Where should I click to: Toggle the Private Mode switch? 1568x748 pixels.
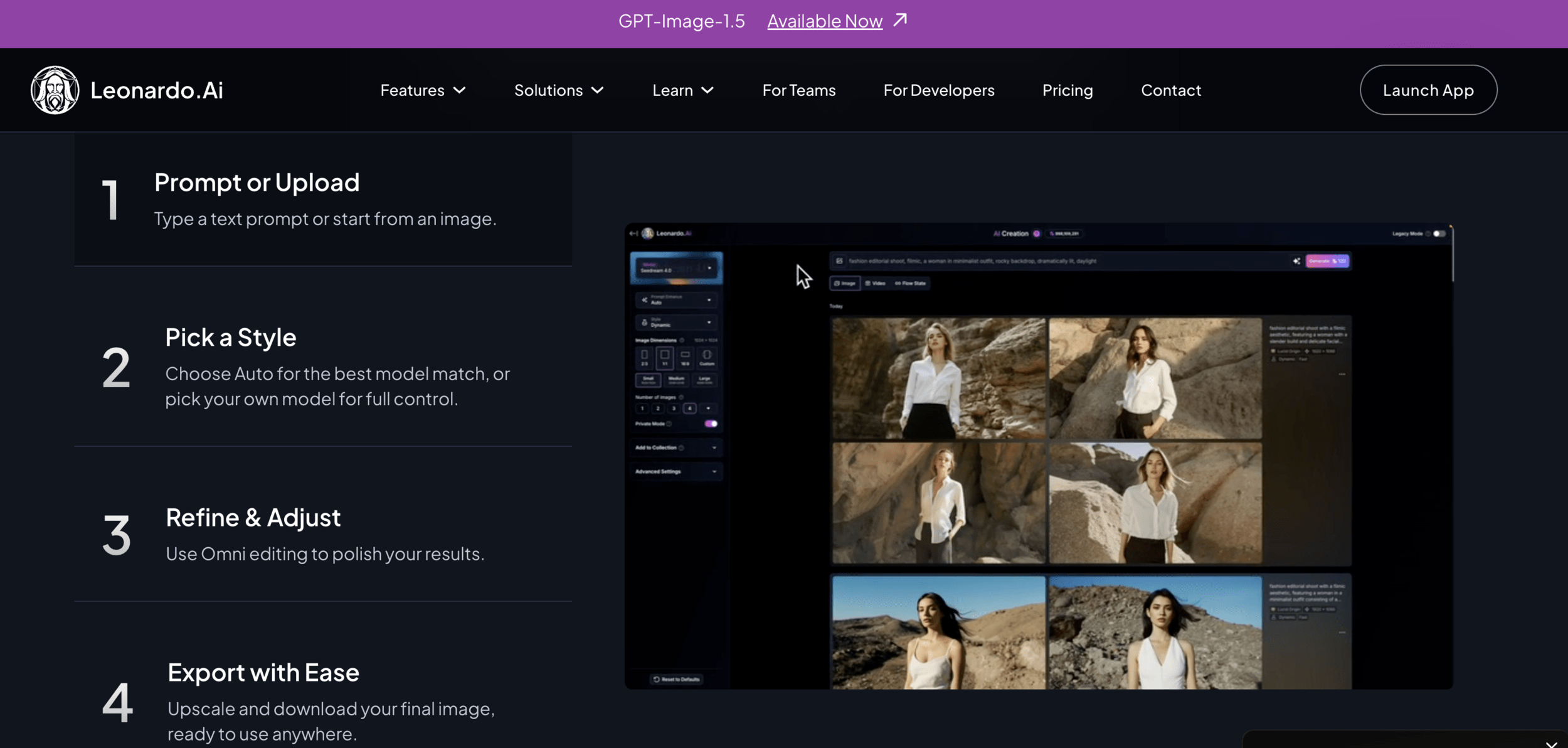711,424
